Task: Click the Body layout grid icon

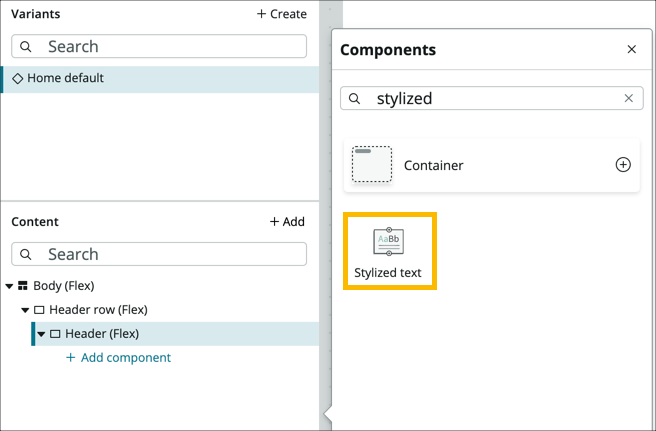Action: click(x=23, y=286)
